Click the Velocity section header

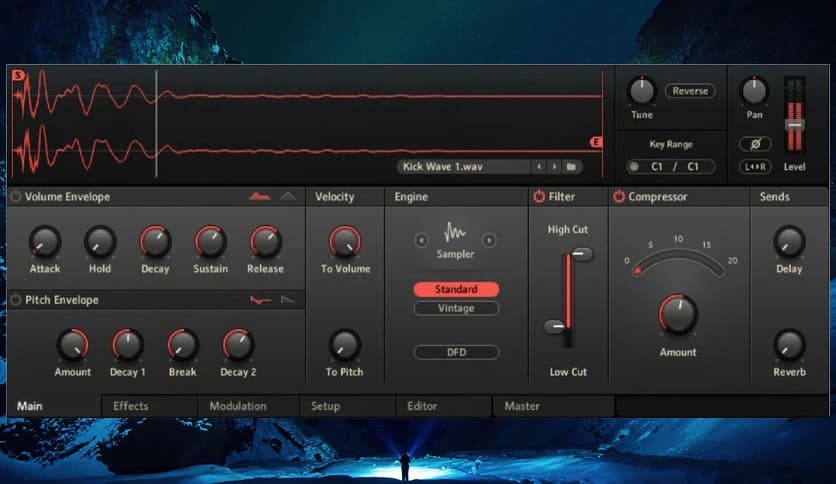point(334,197)
